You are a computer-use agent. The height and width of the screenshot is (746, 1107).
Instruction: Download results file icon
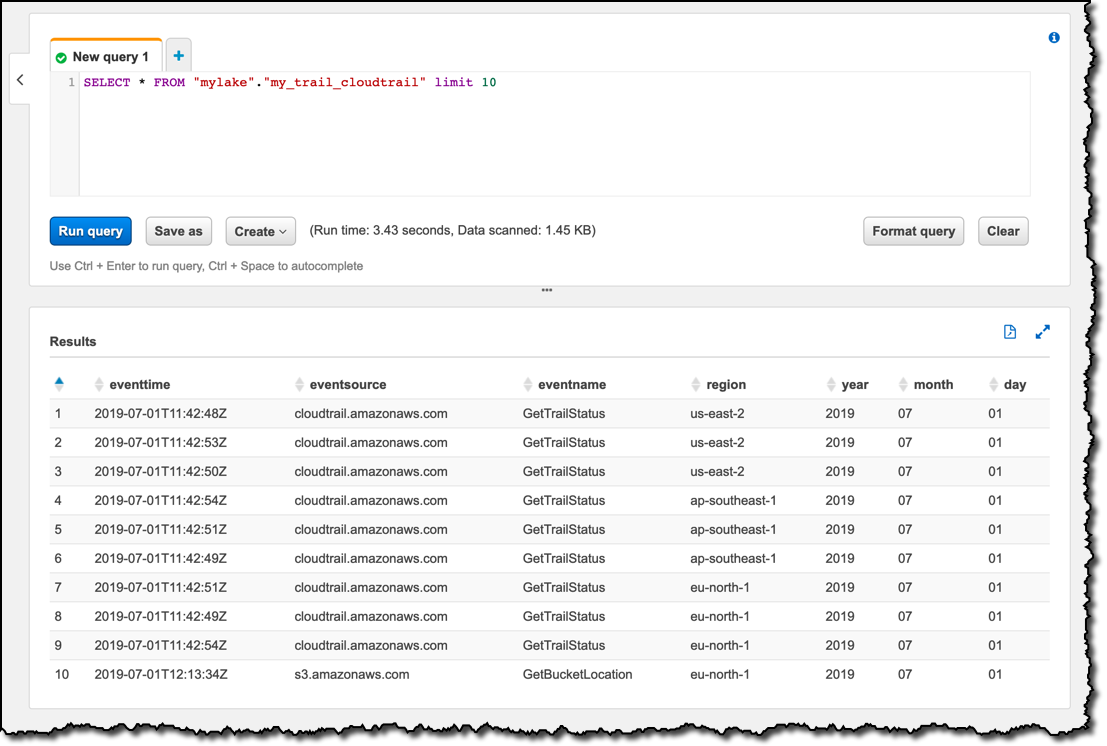[1010, 332]
